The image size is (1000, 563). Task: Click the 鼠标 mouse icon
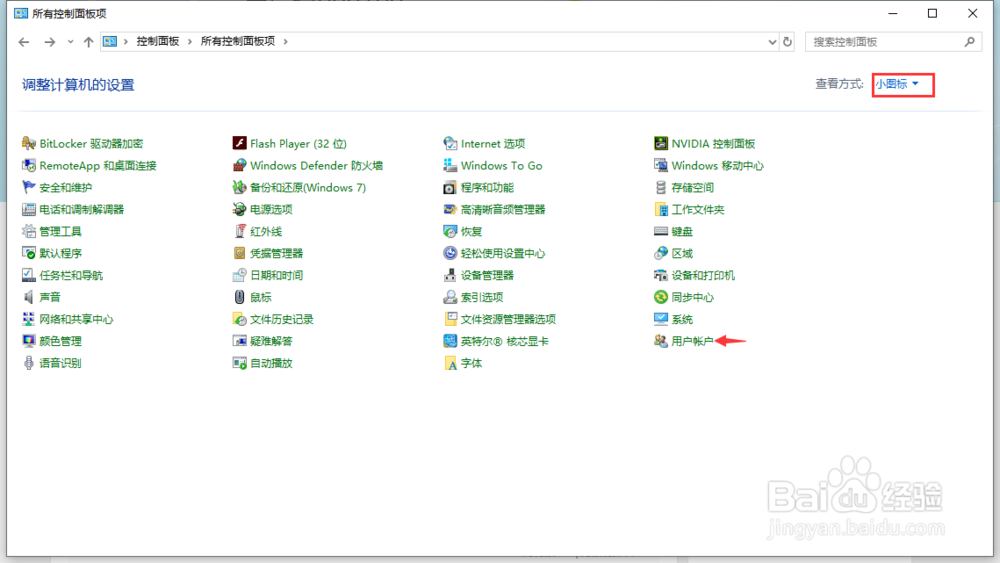point(239,297)
